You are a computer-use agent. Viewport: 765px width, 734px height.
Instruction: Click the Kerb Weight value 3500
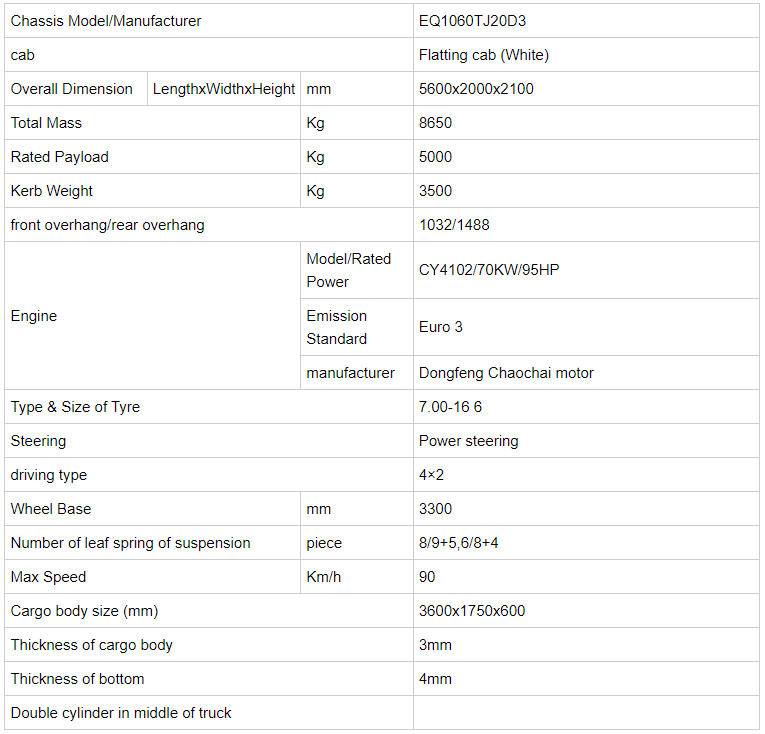pos(435,191)
